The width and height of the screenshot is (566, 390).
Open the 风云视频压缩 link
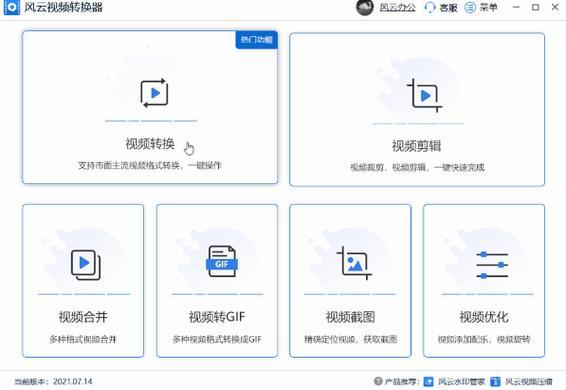click(528, 381)
